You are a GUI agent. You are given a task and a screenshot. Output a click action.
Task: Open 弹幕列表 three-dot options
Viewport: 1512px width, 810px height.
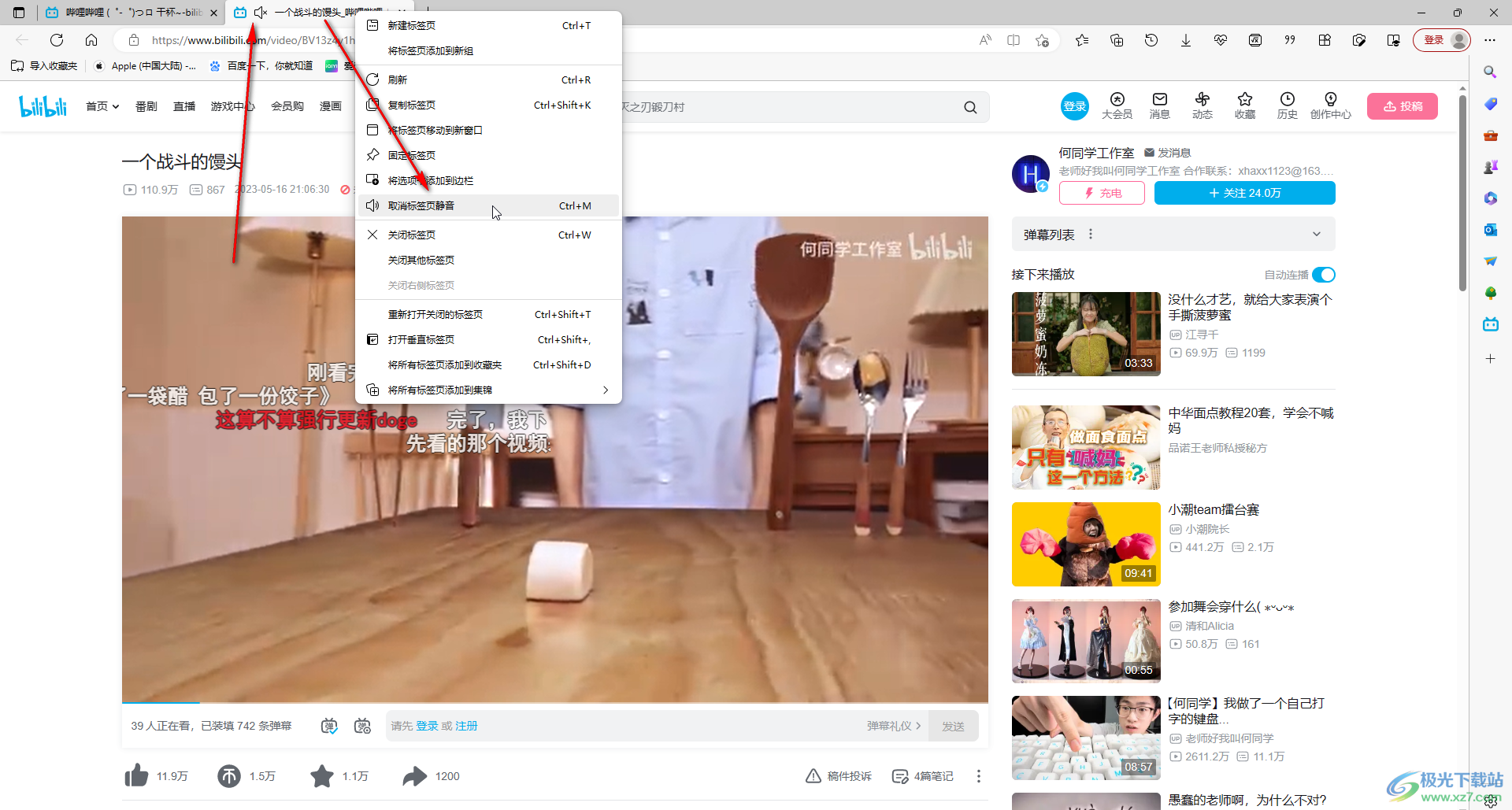point(1091,234)
